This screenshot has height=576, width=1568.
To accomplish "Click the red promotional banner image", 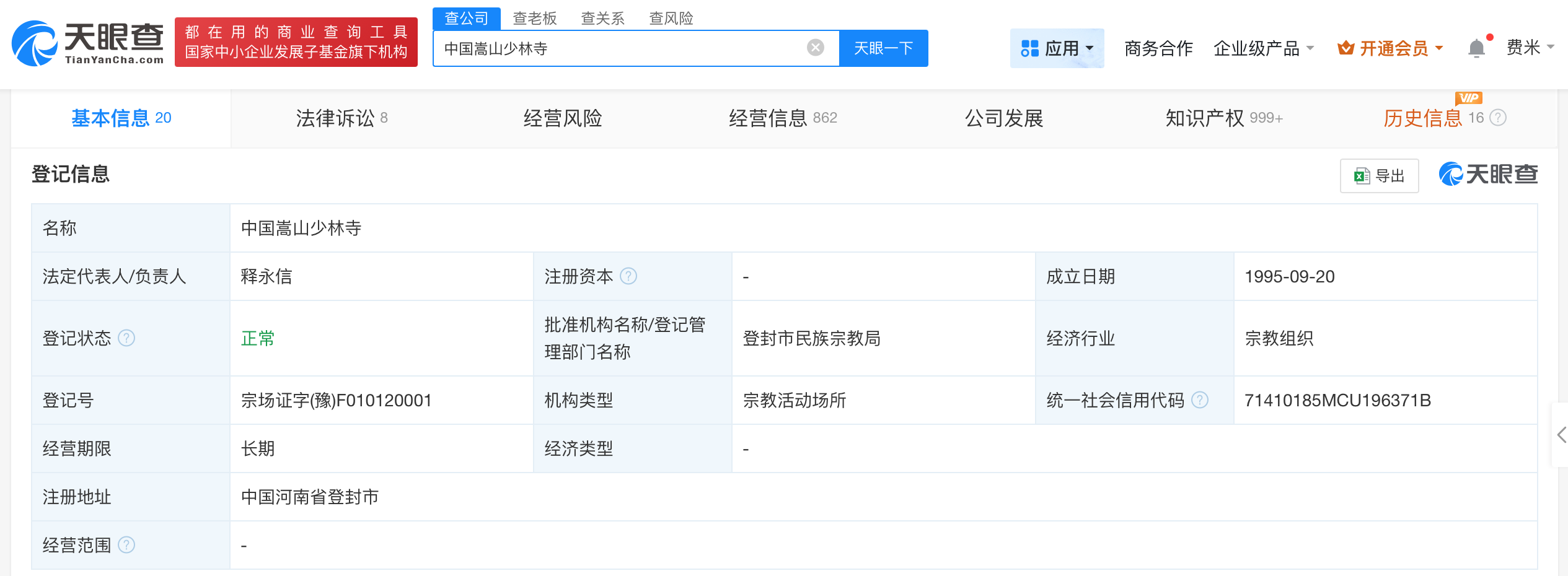I will 296,42.
